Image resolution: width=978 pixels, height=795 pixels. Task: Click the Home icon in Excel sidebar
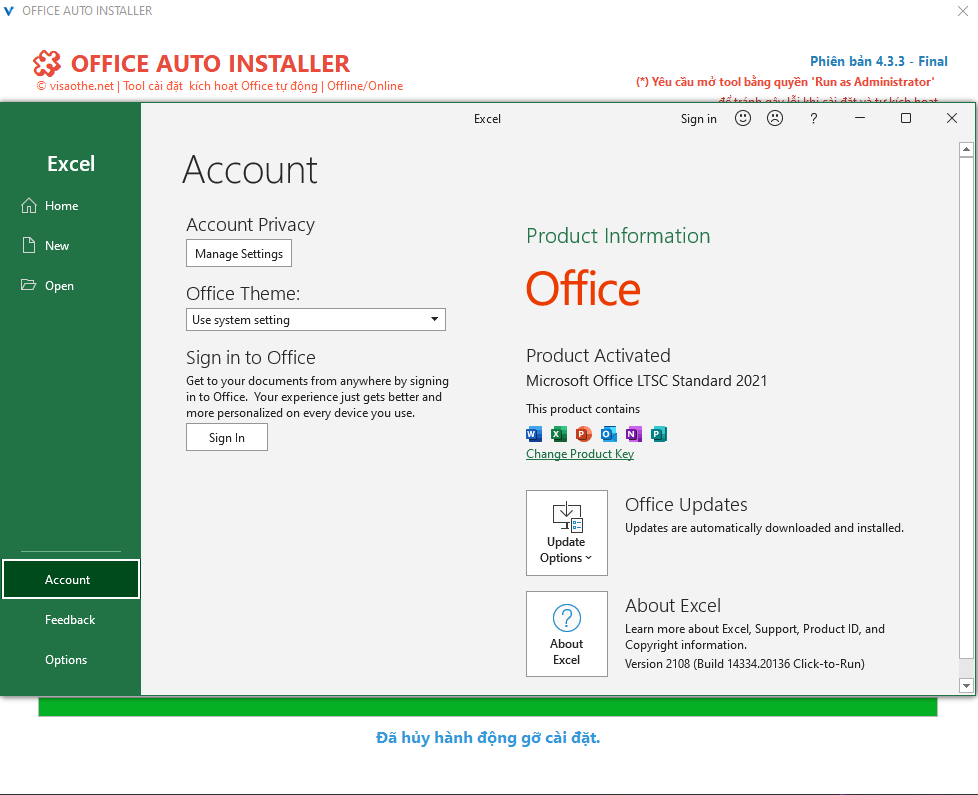tap(29, 206)
